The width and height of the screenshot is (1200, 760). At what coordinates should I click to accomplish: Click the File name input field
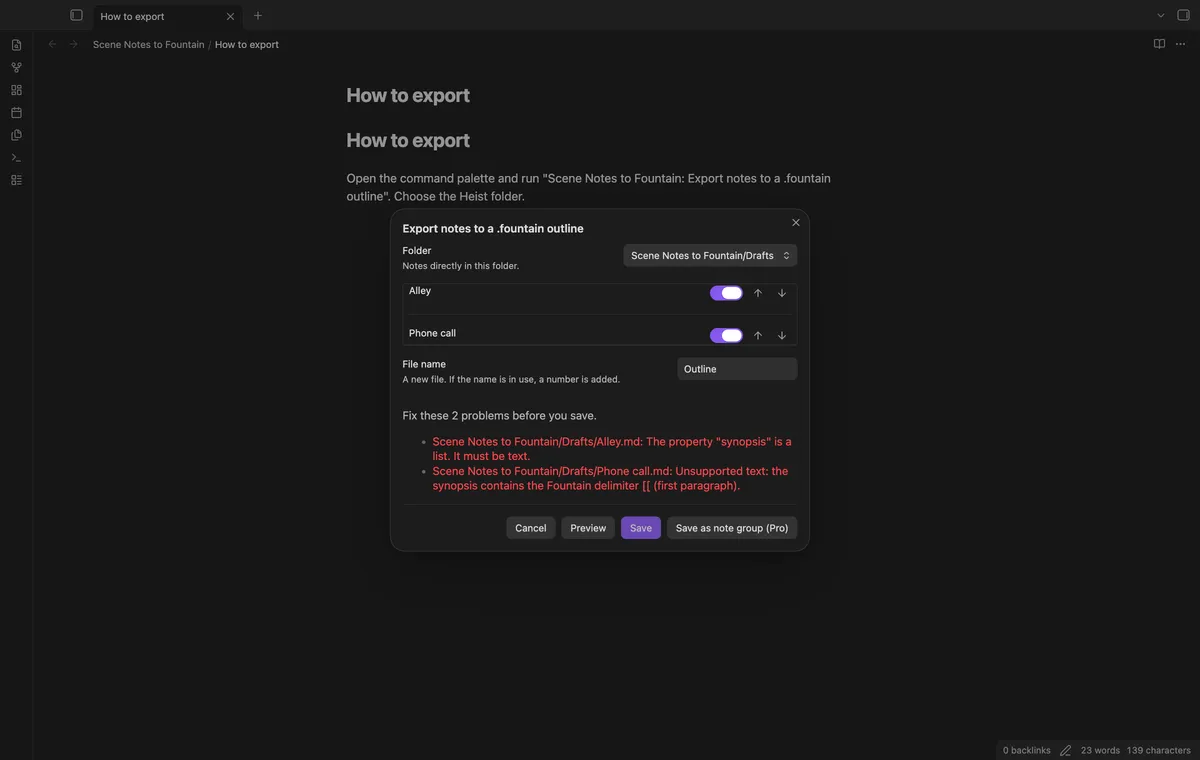(737, 369)
